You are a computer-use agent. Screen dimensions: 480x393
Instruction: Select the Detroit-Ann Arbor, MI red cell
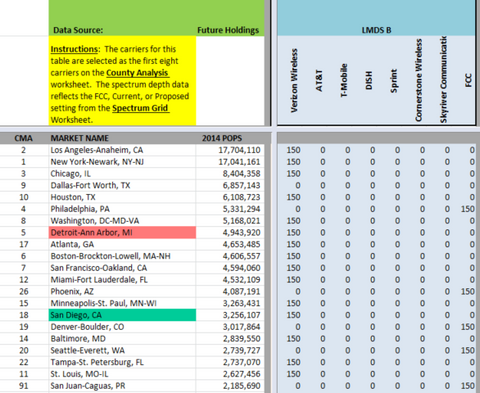[x=122, y=232]
